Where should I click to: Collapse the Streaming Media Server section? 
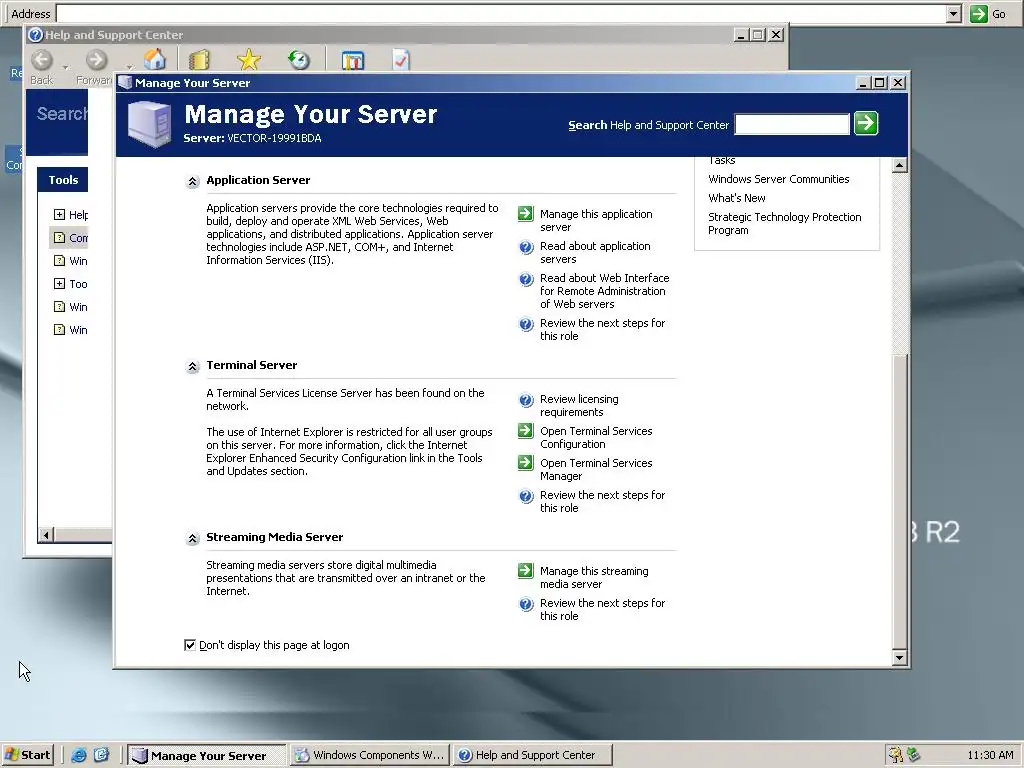coord(193,538)
